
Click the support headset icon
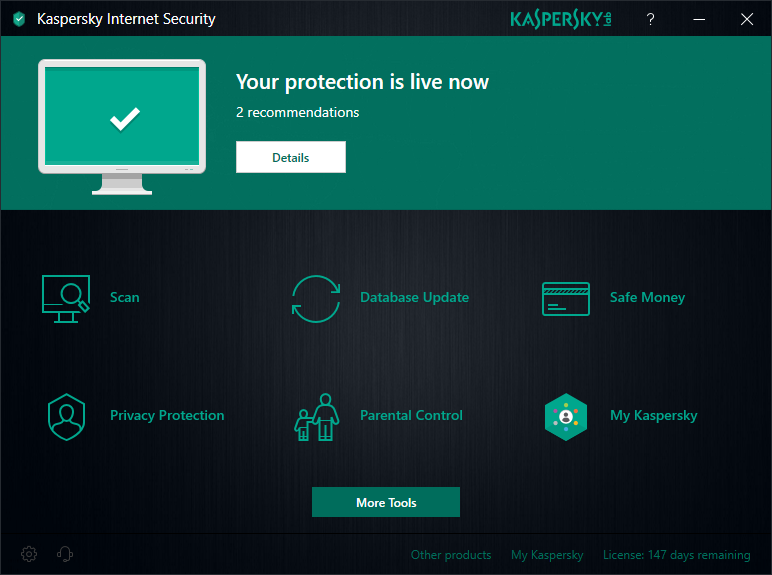64,554
